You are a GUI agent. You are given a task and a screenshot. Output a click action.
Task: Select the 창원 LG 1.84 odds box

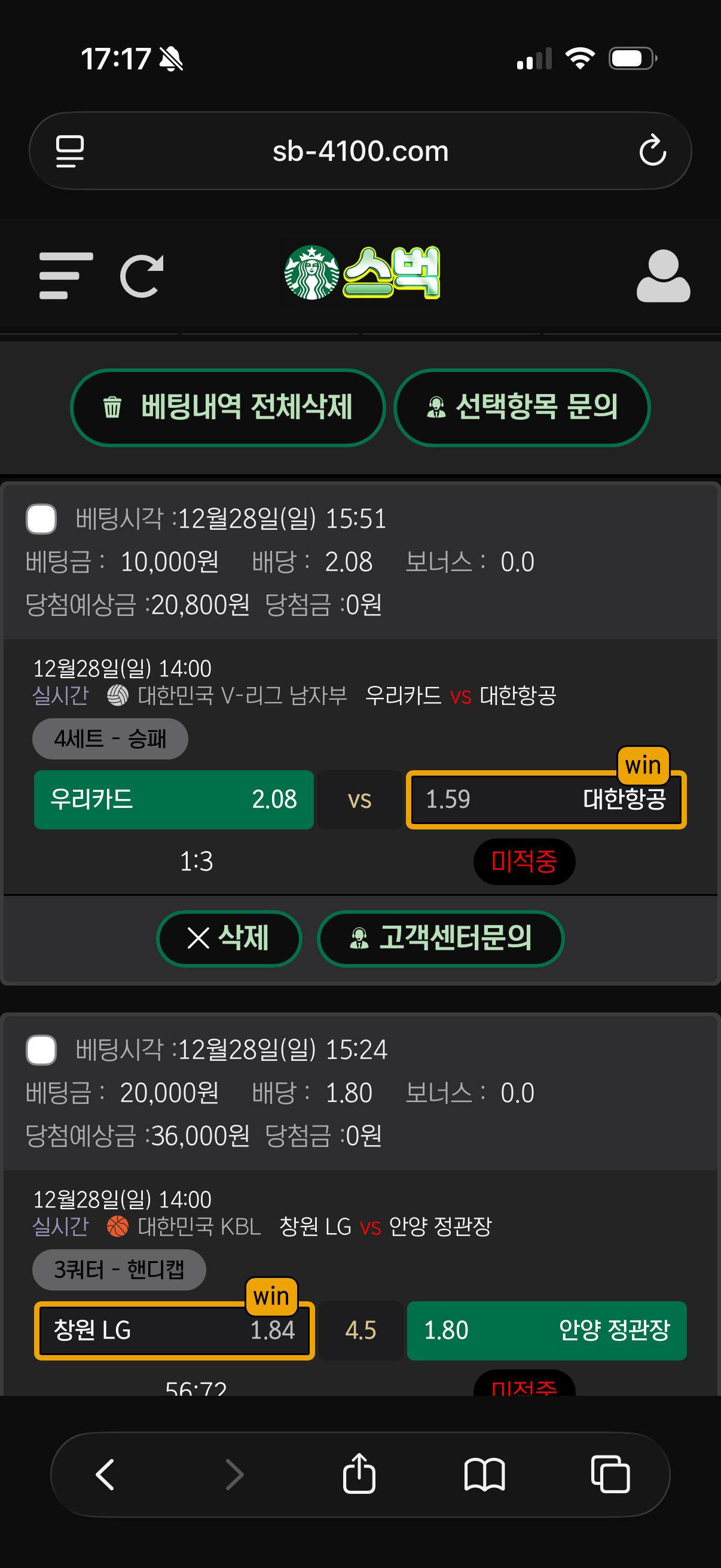coord(174,1330)
